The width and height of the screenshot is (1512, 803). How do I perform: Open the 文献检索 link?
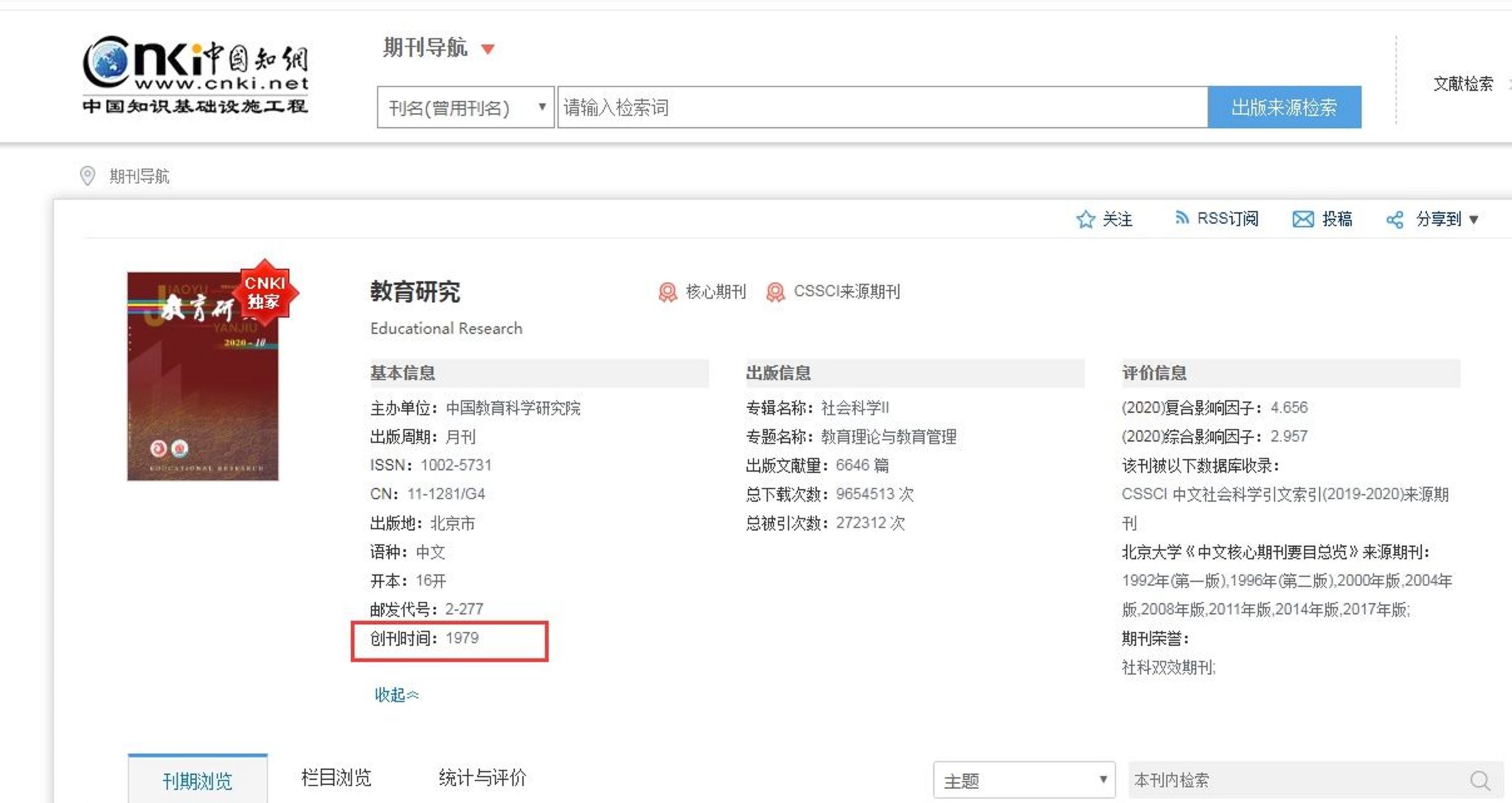(1464, 83)
